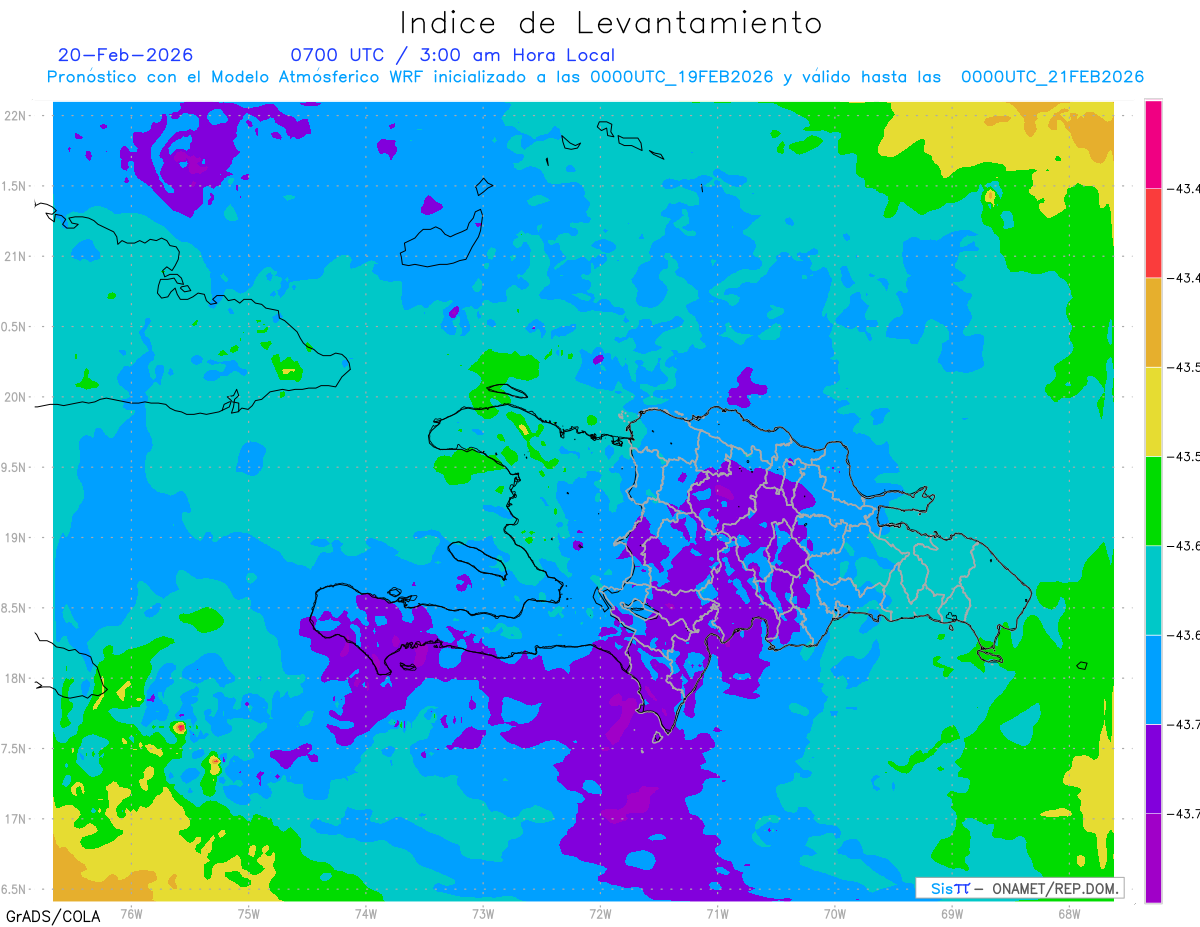Click the 17N latitude label
The height and width of the screenshot is (927, 1200).
(15, 819)
